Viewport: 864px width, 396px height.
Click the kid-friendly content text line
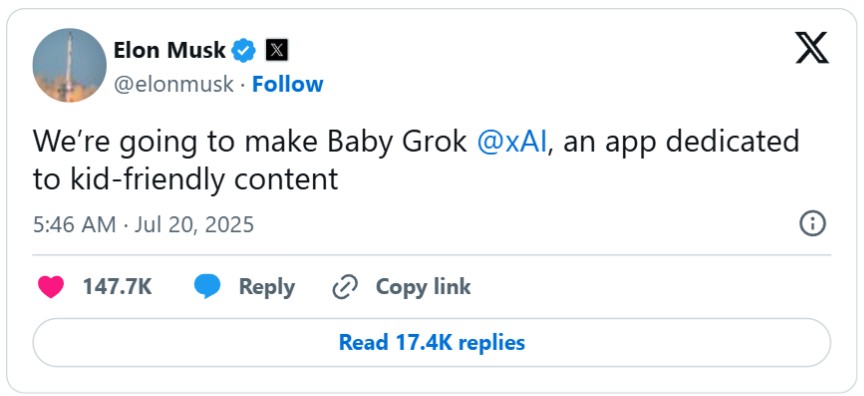pyautogui.click(x=185, y=179)
